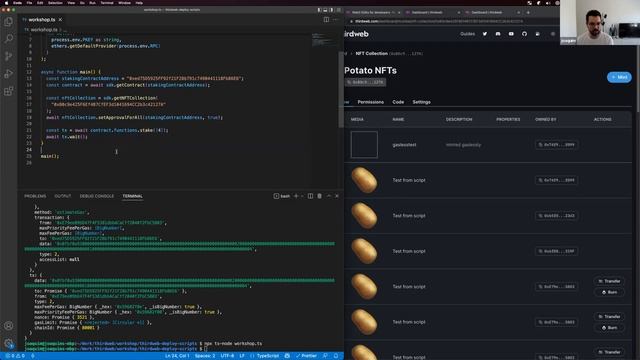
Task: Toggle the secondary sidebar layout icon
Action: (x=331, y=10)
